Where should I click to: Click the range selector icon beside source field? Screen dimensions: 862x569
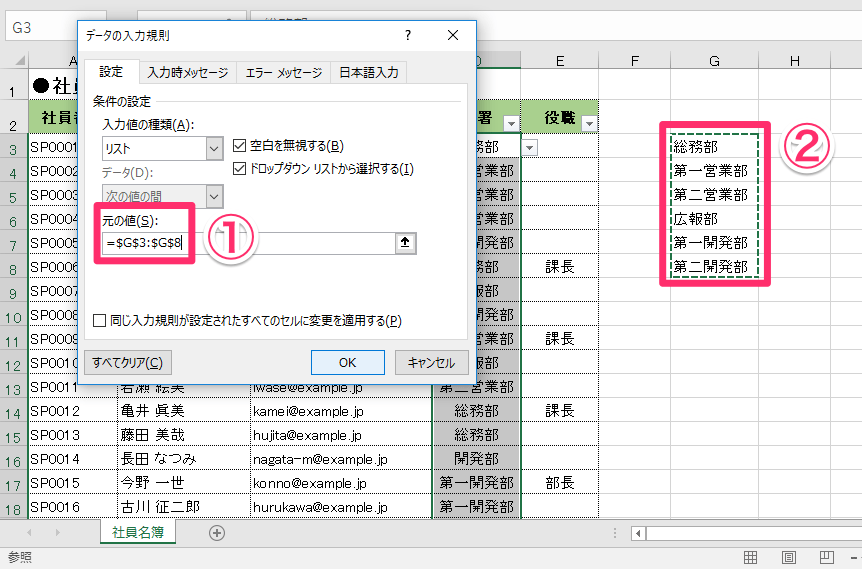[x=405, y=243]
